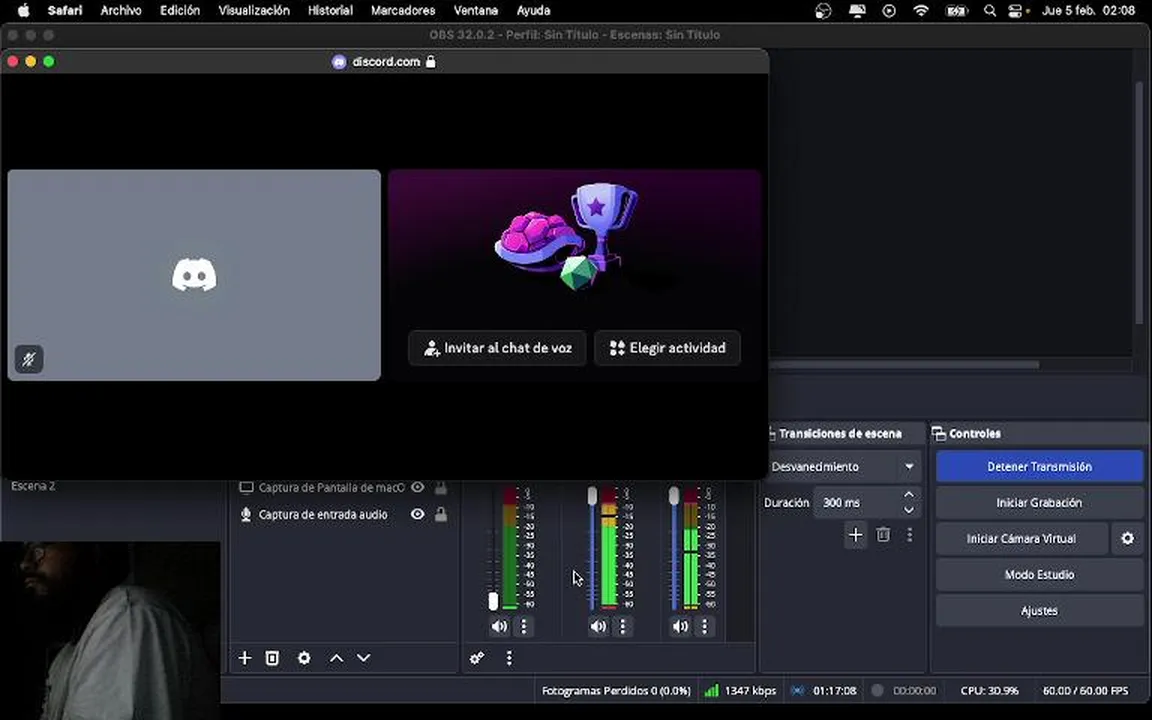Open Ajustes button in Controles

click(x=1040, y=611)
